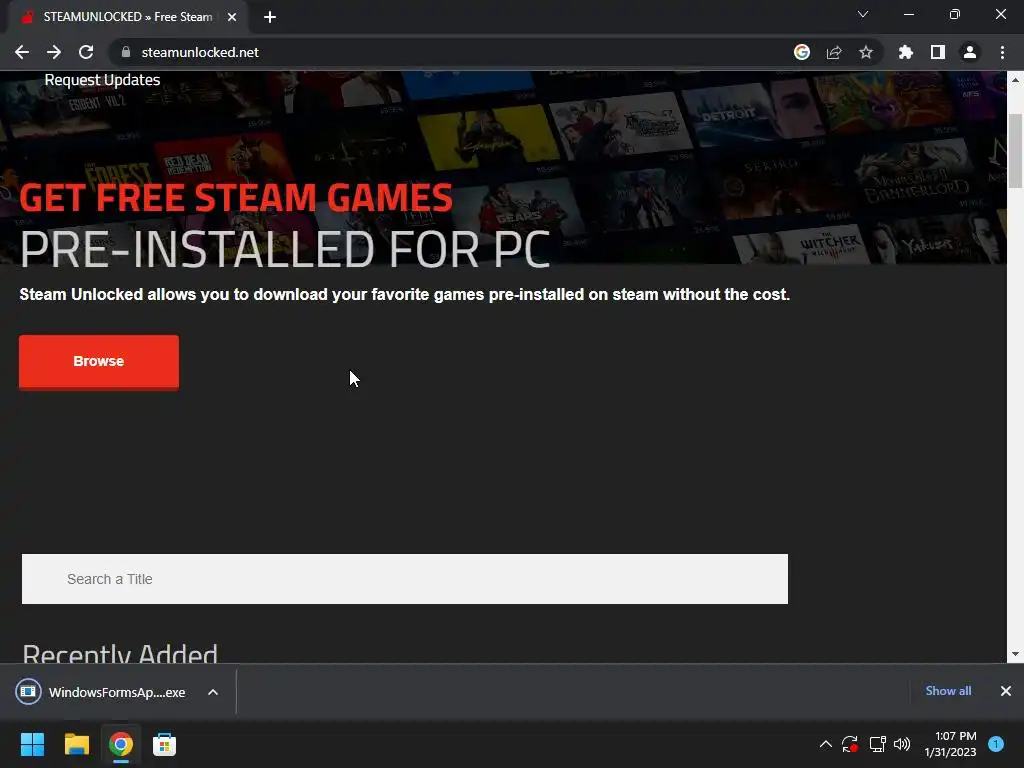Bookmark this tab with the star icon
Screen dimensions: 1024x768
pos(866,52)
